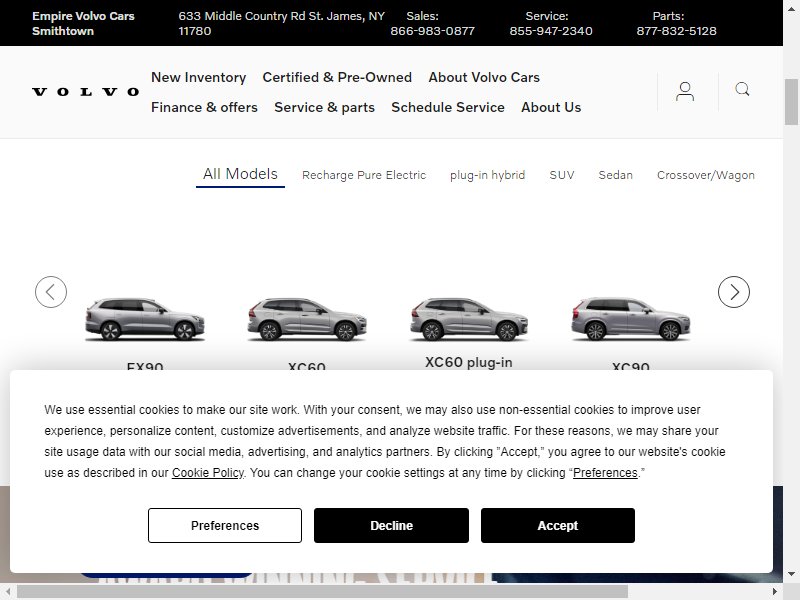Go to Schedule Service
Image resolution: width=800 pixels, height=600 pixels.
point(448,107)
